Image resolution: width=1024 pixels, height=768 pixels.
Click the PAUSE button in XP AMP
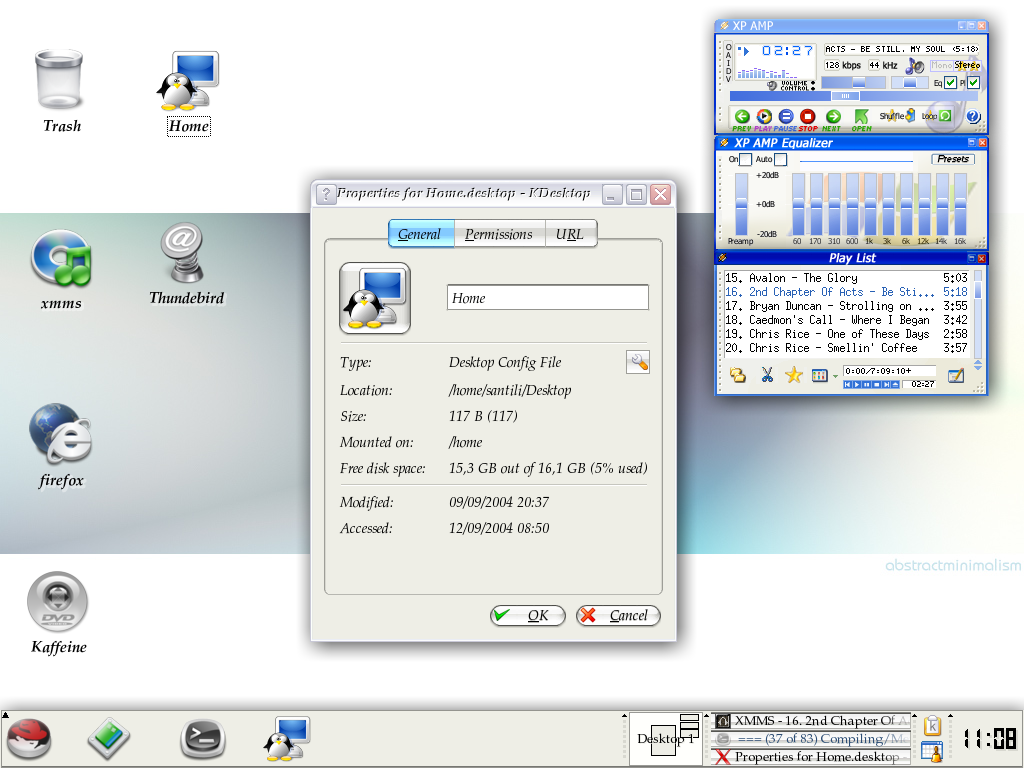click(x=786, y=117)
